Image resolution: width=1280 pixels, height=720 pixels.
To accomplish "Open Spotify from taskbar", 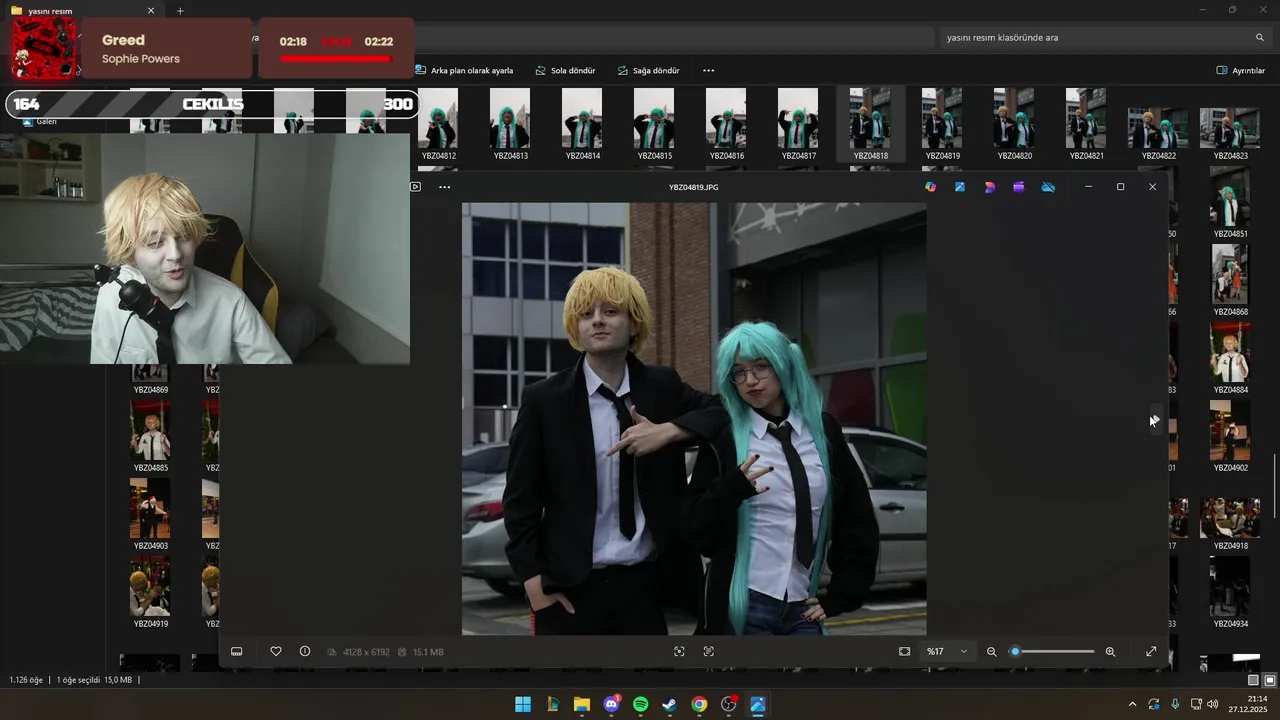I will point(641,704).
